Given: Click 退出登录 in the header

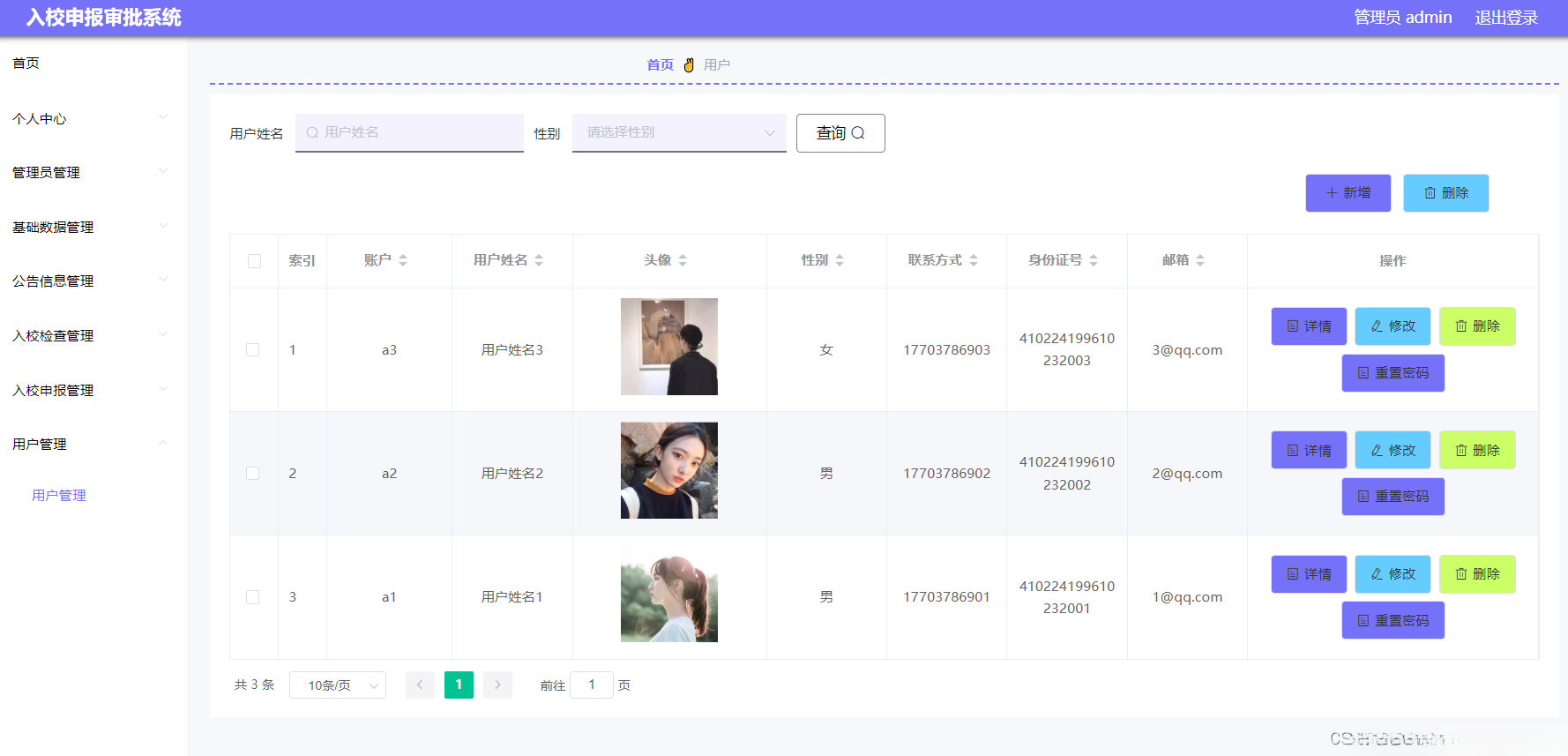Looking at the screenshot, I should coord(1506,18).
